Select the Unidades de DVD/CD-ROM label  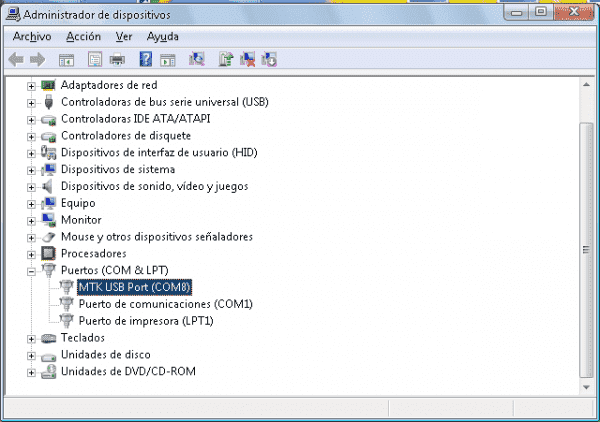click(128, 371)
